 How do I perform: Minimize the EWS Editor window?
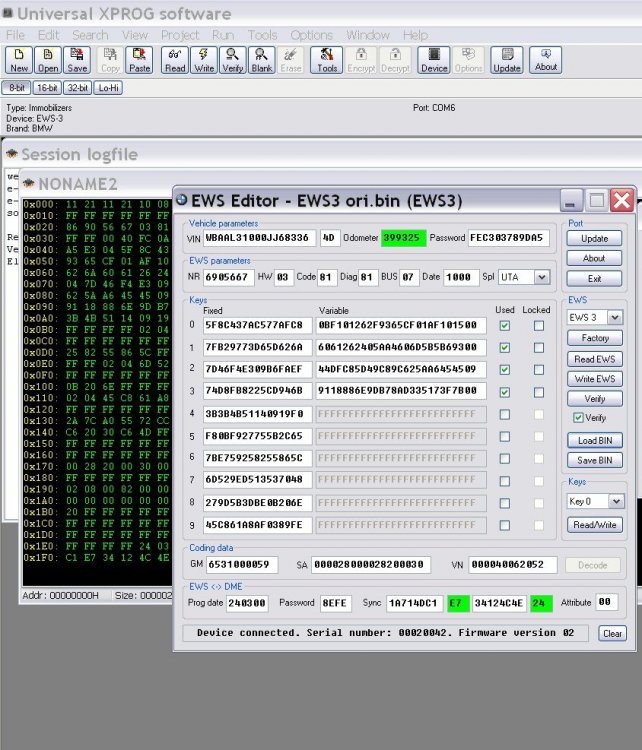click(x=571, y=201)
